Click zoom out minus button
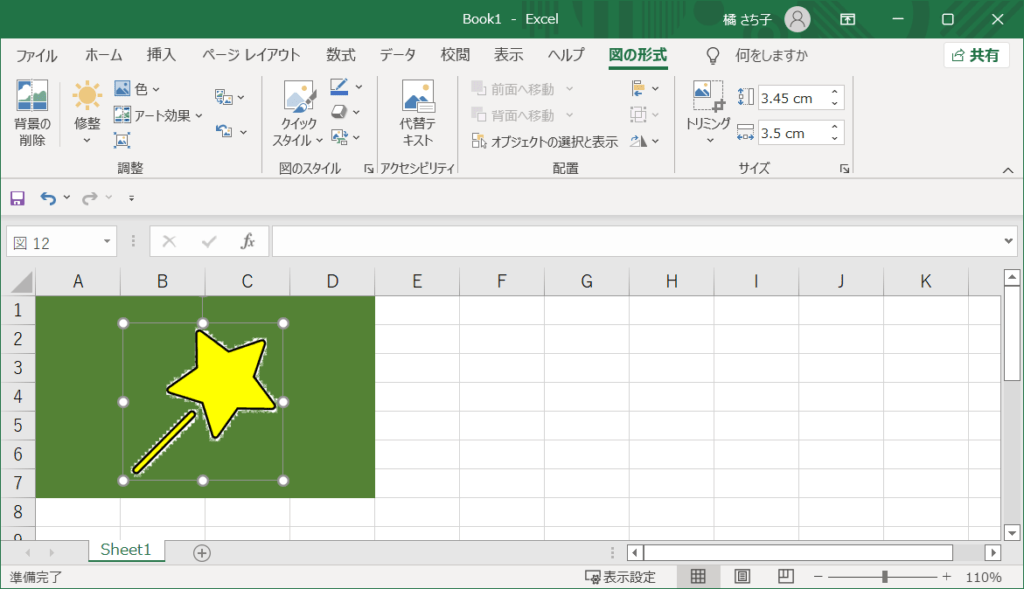The width and height of the screenshot is (1024, 589). [818, 577]
